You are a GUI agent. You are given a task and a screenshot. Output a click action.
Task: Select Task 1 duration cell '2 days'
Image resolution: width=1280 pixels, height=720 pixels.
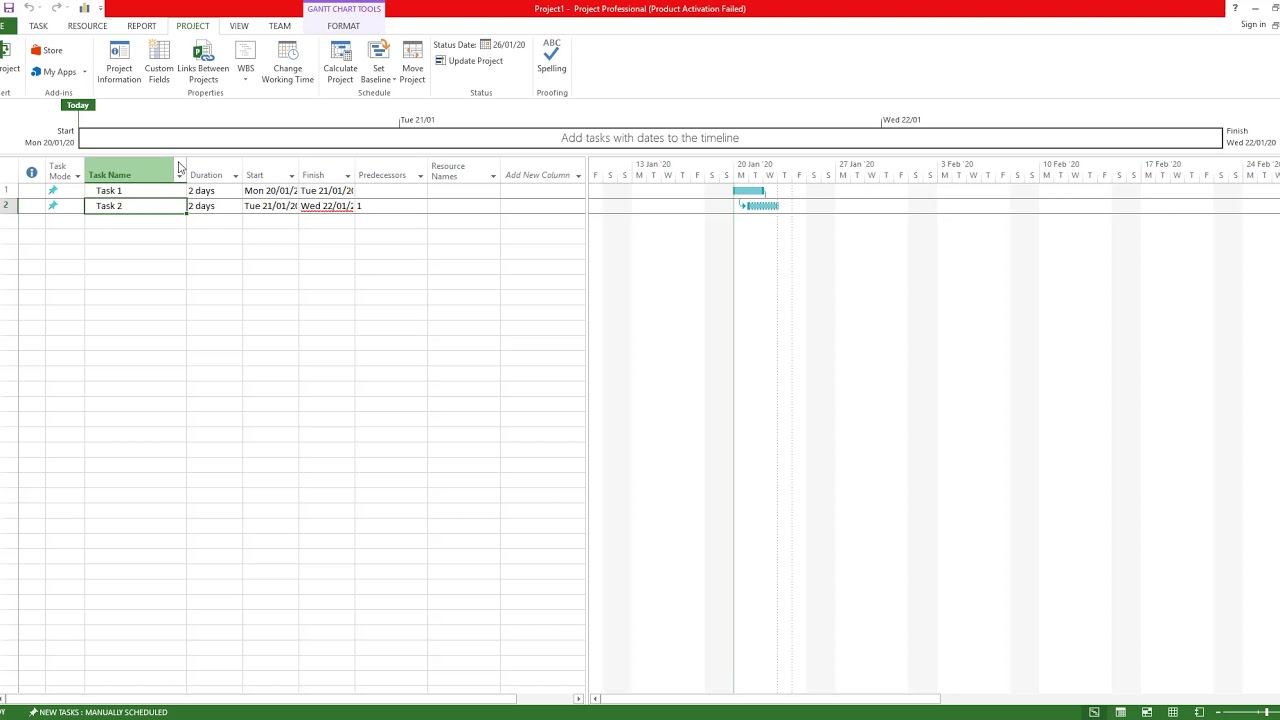pos(214,191)
